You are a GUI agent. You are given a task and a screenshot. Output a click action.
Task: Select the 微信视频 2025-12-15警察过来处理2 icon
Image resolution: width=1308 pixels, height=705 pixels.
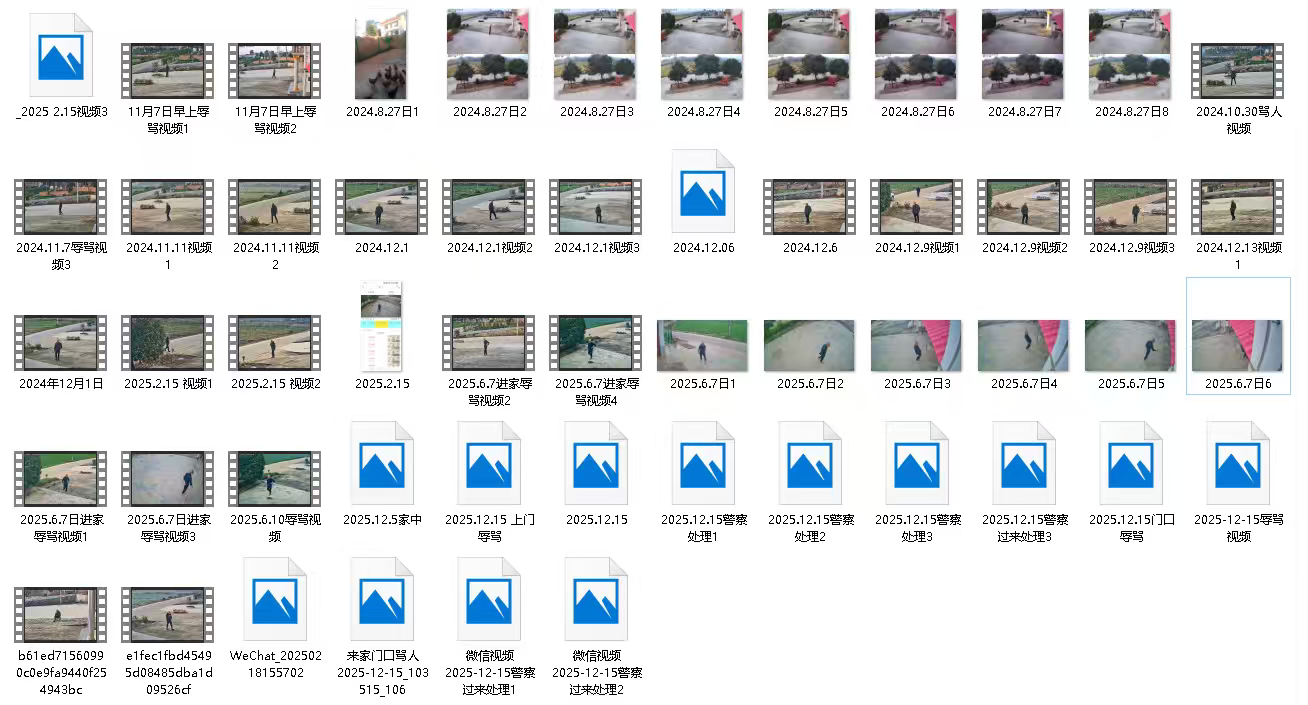596,600
